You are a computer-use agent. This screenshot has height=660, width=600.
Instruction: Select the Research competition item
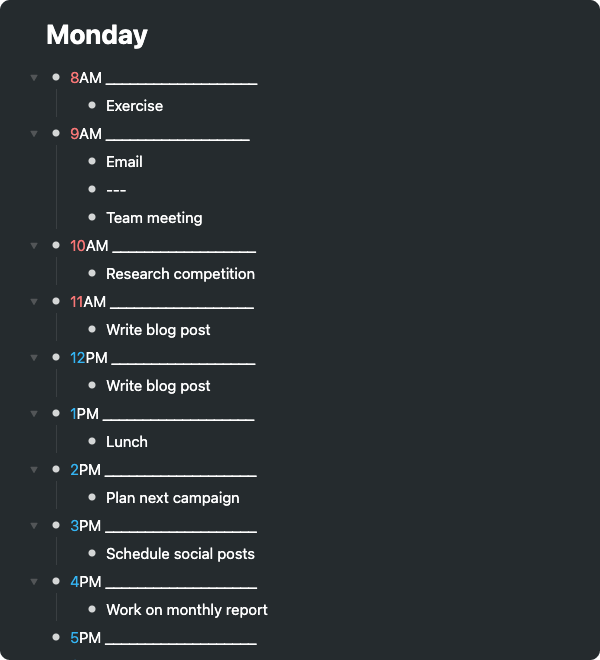(x=180, y=274)
